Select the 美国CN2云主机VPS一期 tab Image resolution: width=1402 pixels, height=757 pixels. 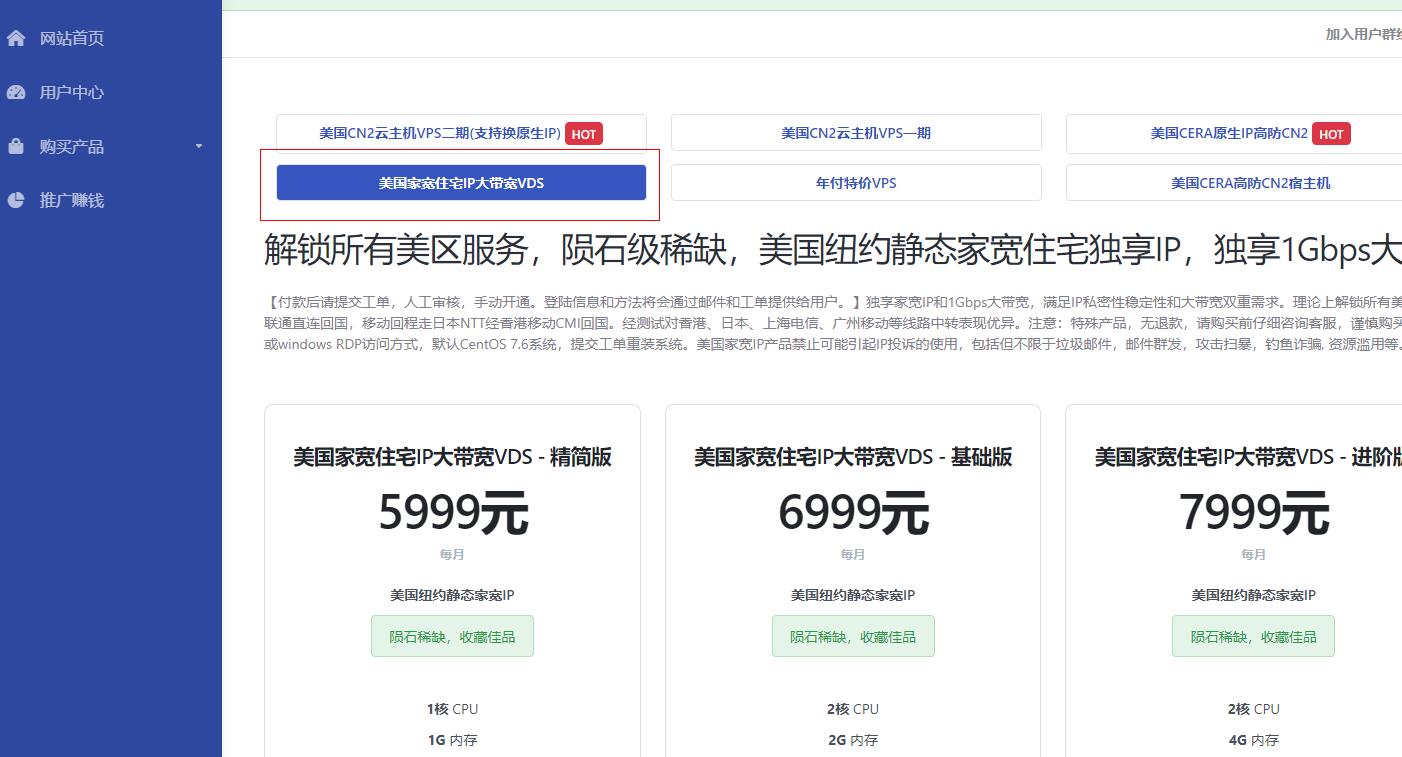tap(856, 133)
